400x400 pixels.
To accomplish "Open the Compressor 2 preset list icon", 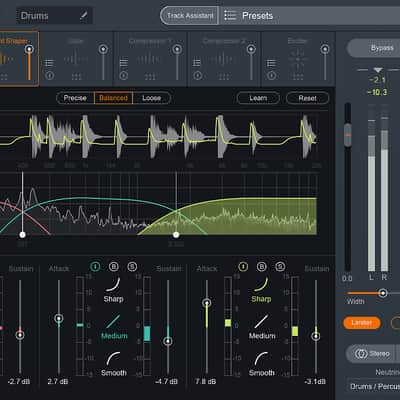I will [197, 63].
